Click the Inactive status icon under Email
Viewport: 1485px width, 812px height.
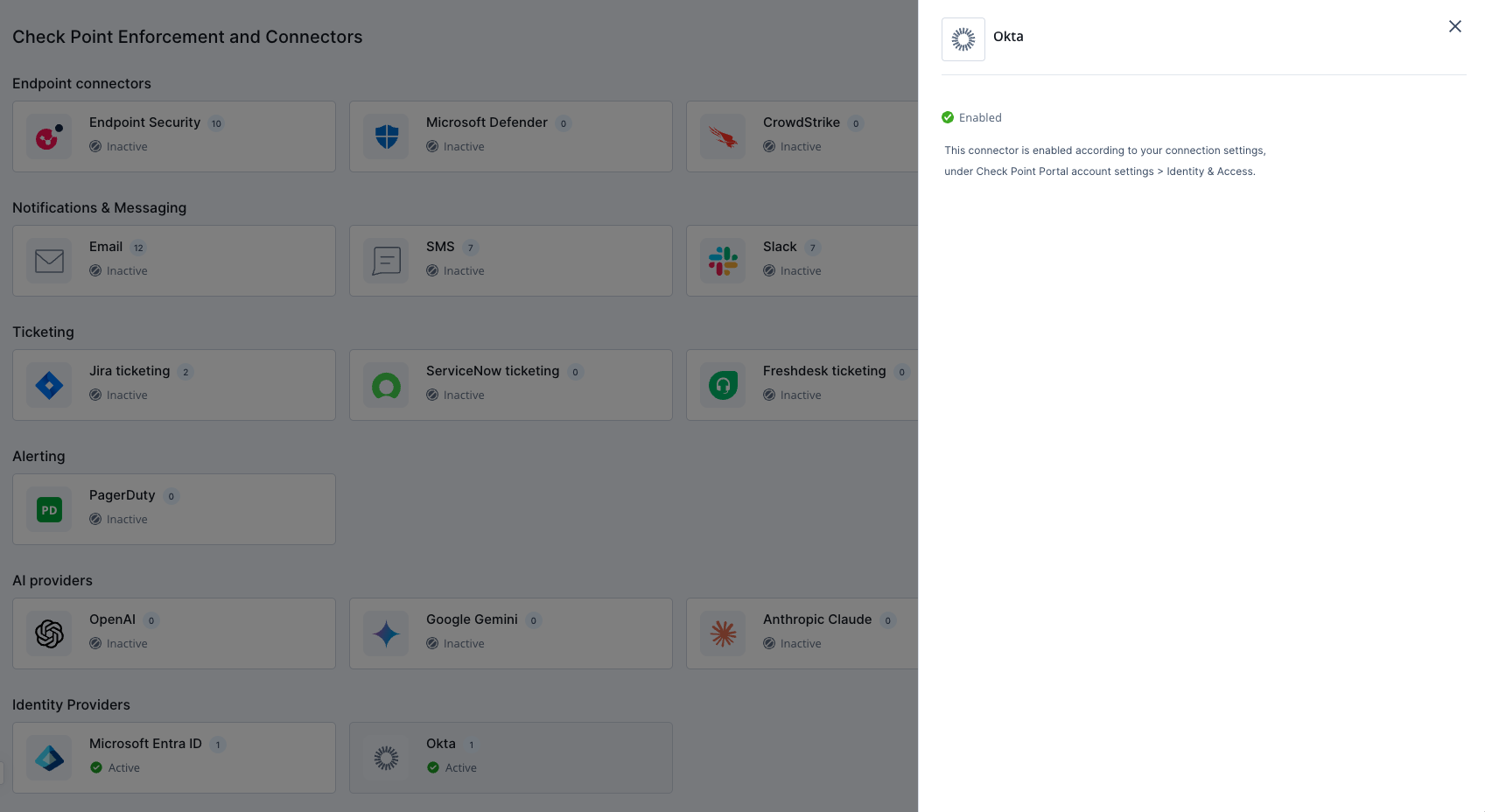pos(95,270)
